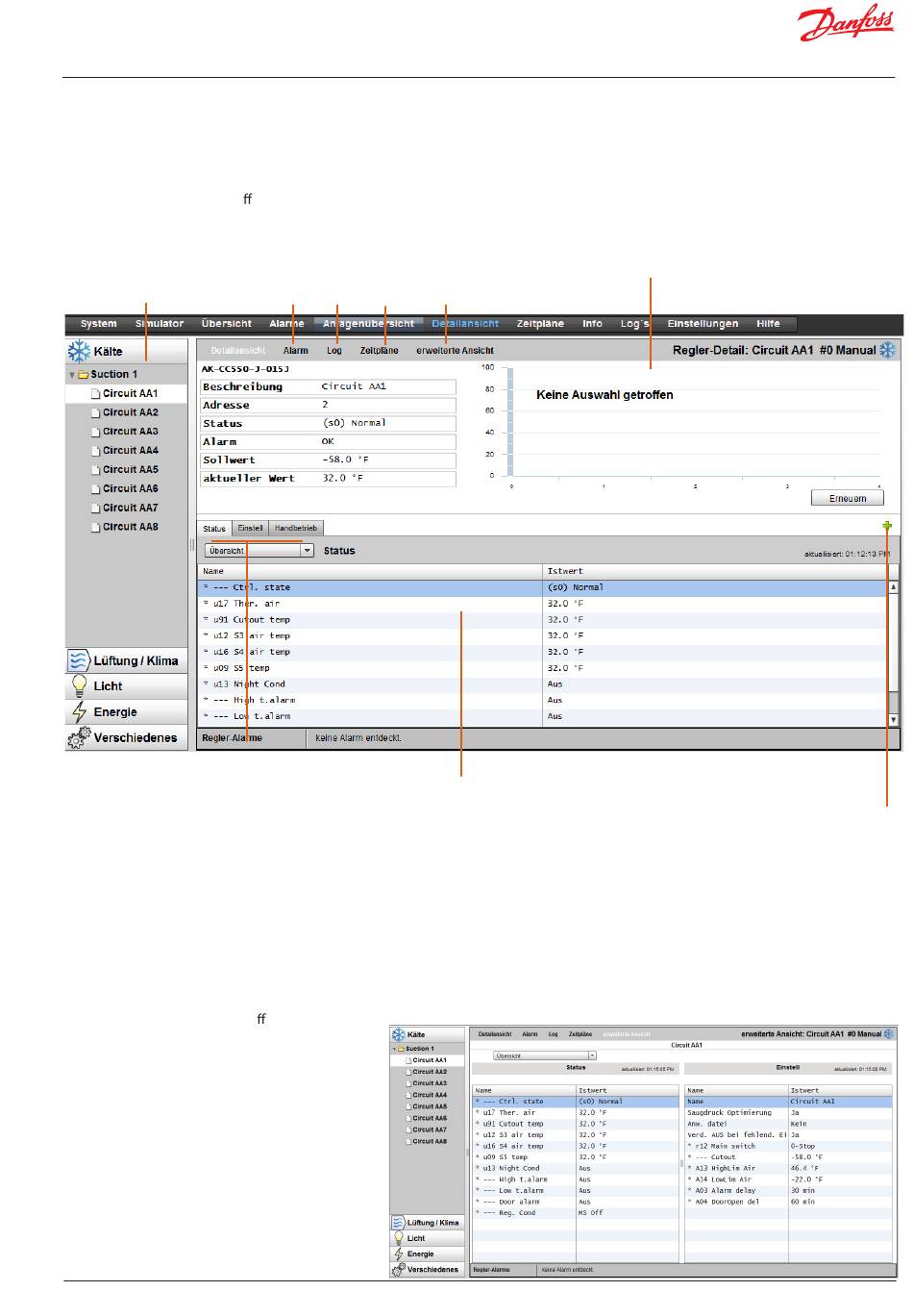The height and width of the screenshot is (1316, 913).
Task: Open the Info menu
Action: tap(593, 324)
